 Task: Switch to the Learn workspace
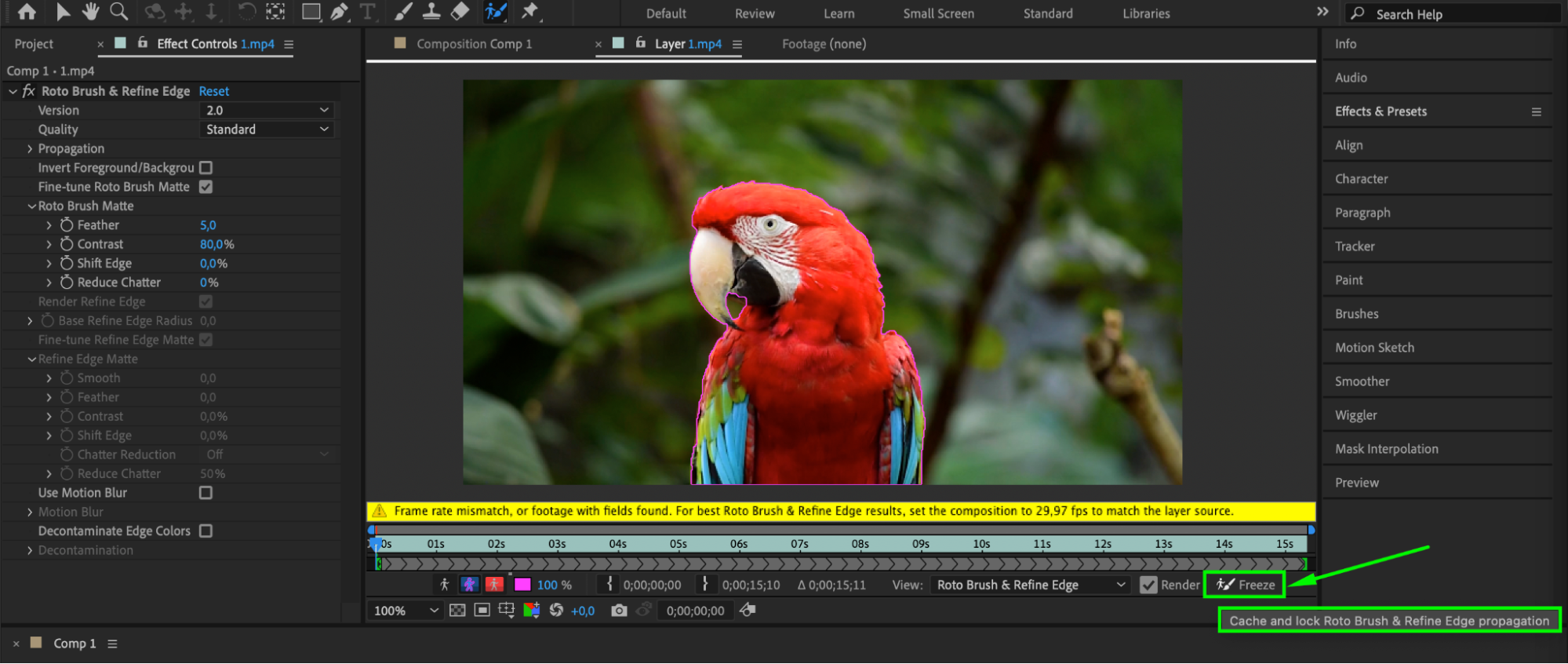pos(839,13)
